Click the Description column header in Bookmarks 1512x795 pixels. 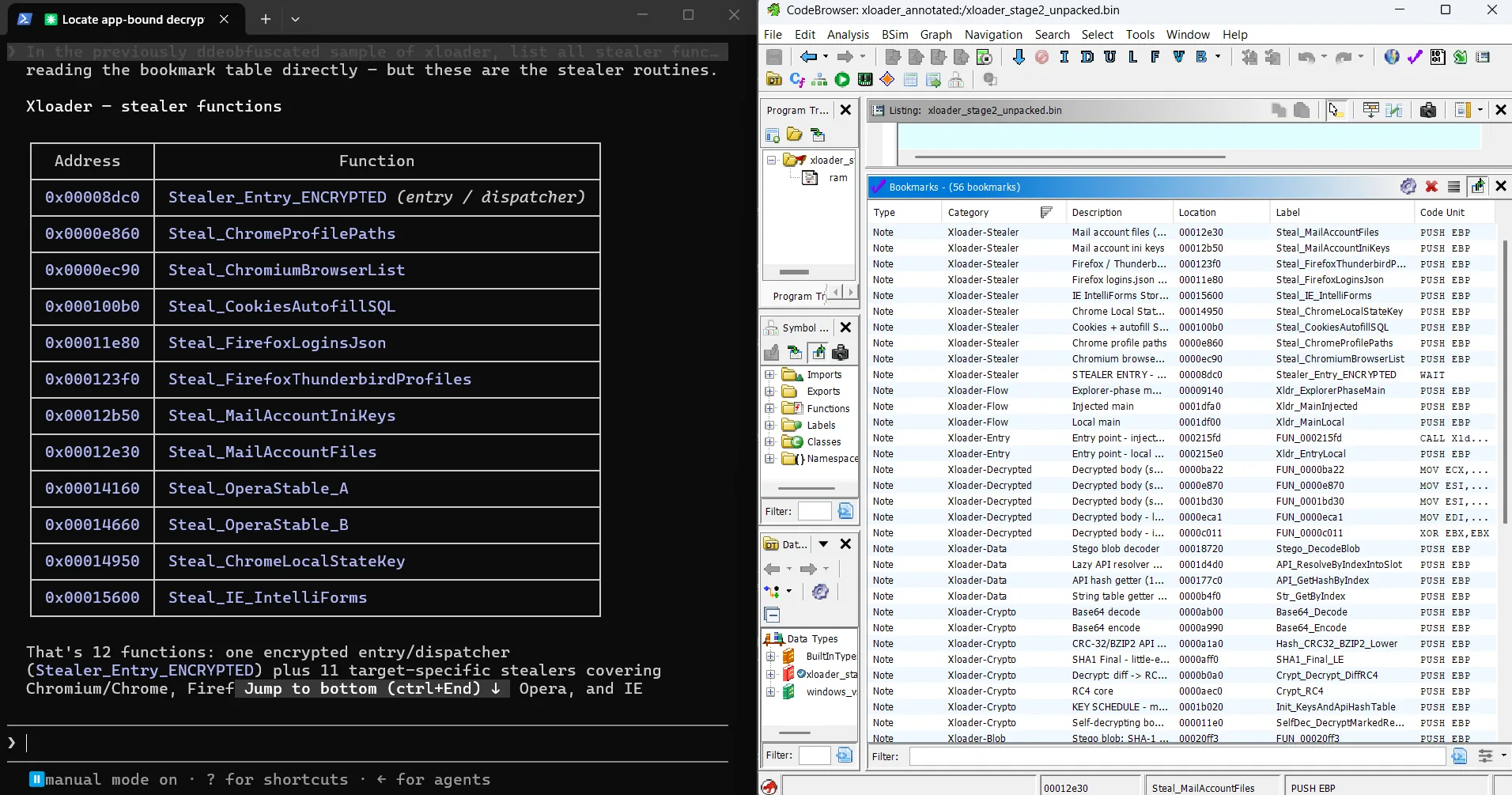[1119, 212]
